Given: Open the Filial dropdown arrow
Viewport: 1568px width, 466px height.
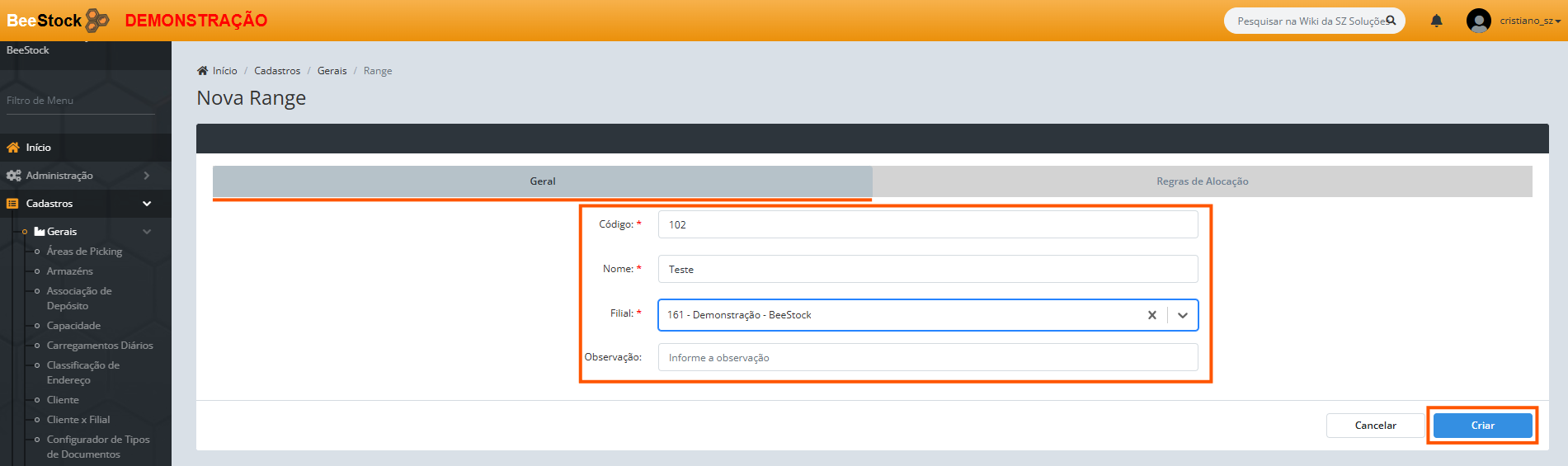Looking at the screenshot, I should point(1182,315).
